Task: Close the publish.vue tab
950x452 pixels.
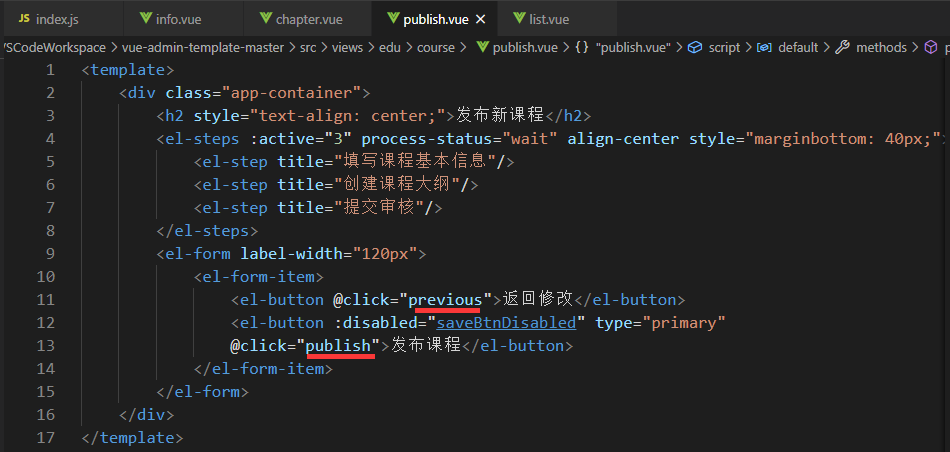Action: 480,19
